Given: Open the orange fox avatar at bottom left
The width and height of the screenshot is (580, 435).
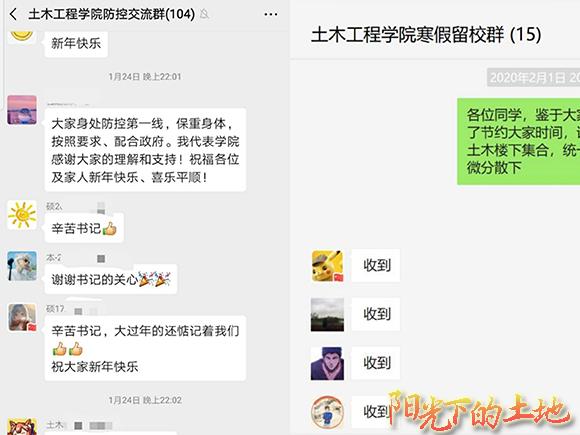Looking at the screenshot, I should coord(22,427).
